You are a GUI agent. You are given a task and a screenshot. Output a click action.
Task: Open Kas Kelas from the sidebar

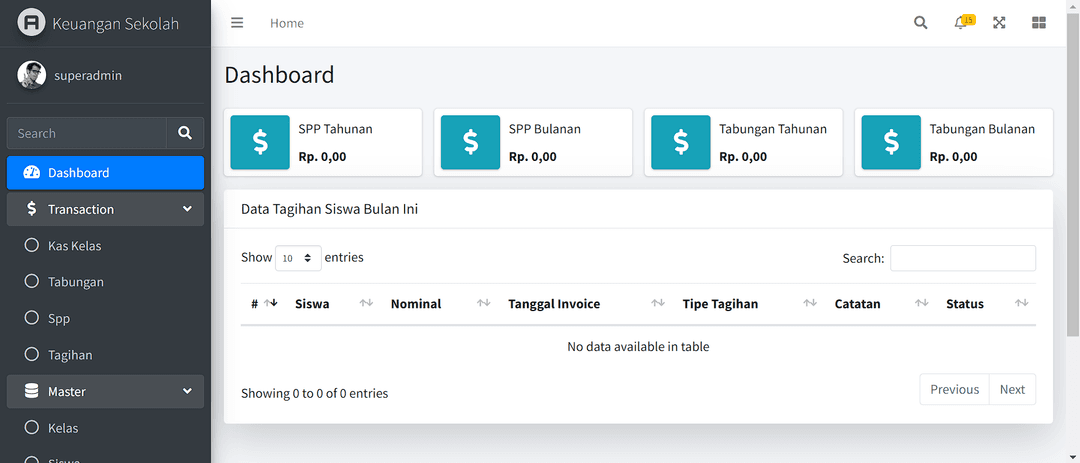(75, 246)
